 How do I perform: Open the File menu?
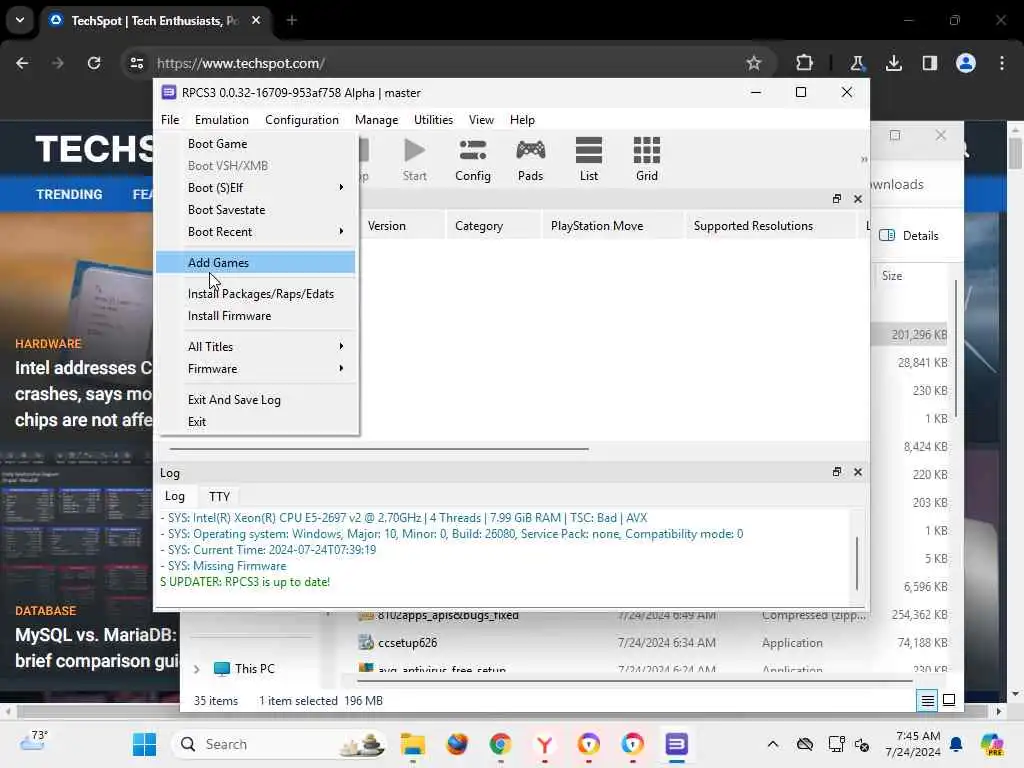click(x=170, y=120)
